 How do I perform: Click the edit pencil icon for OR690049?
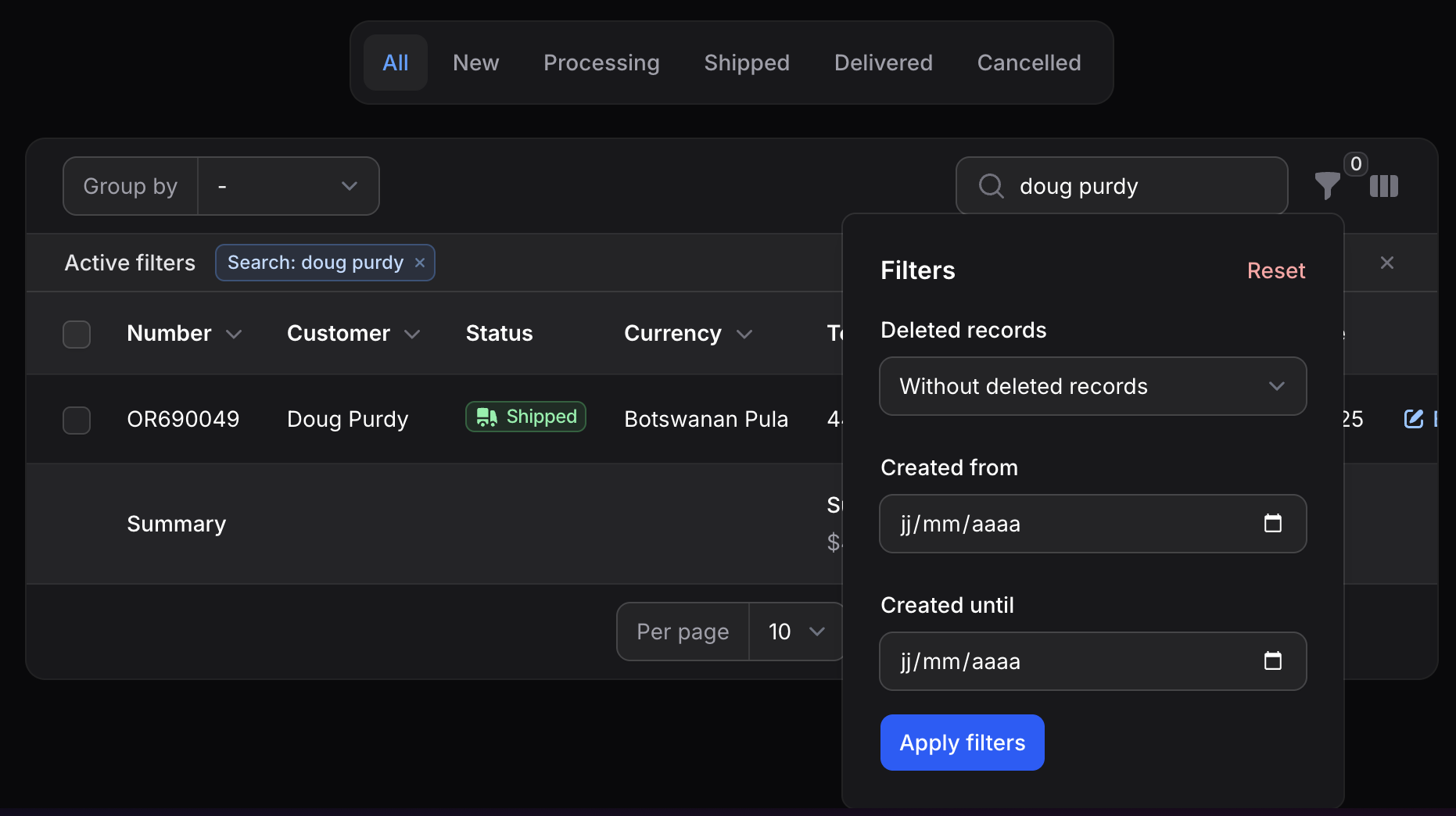coord(1414,419)
